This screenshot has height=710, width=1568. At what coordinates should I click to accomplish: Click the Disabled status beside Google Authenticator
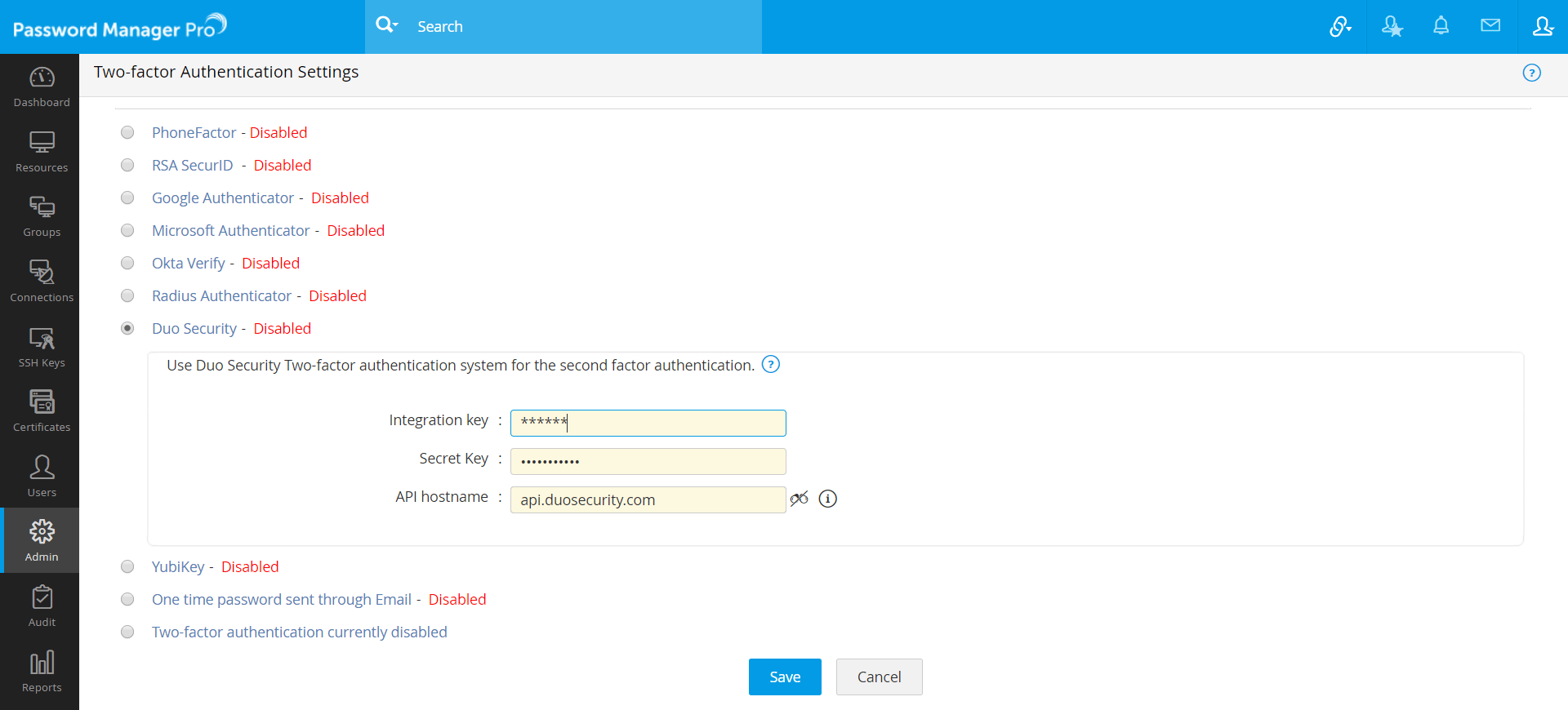[x=340, y=197]
